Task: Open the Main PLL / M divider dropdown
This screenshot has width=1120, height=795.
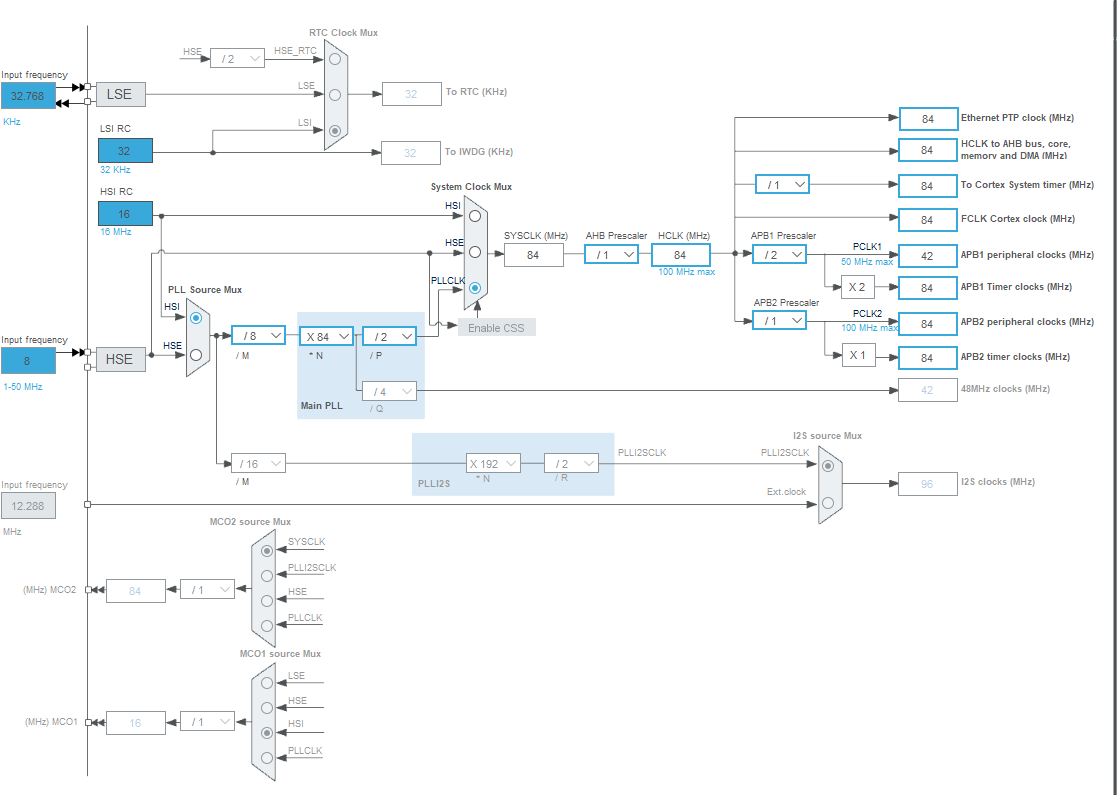Action: pos(258,336)
